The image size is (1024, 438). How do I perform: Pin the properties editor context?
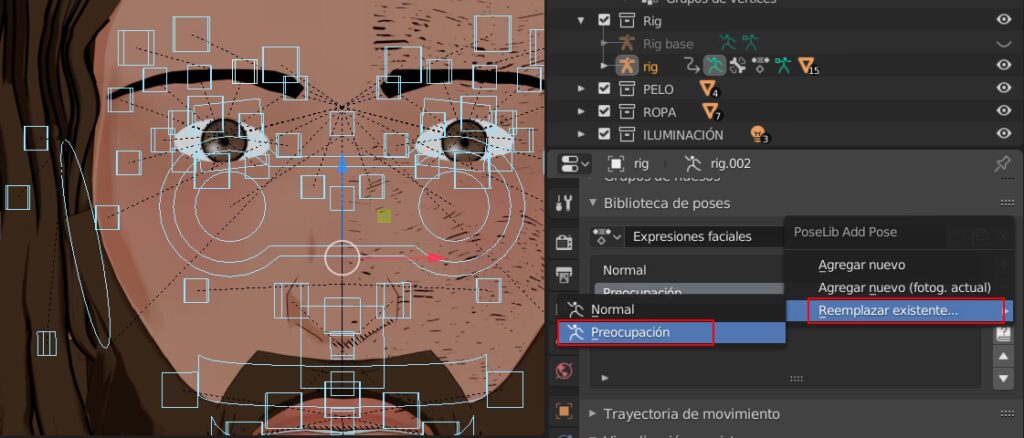[x=1002, y=163]
